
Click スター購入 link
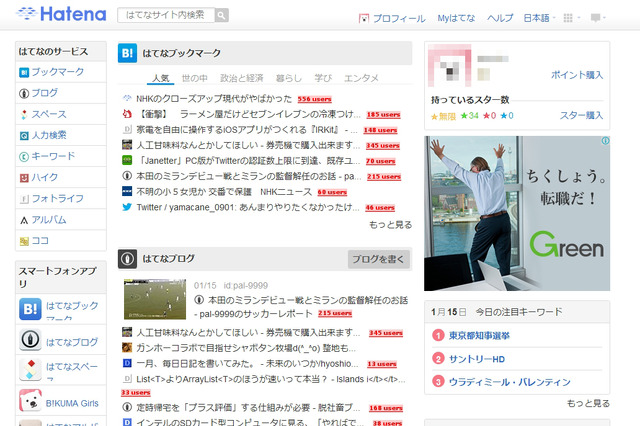581,115
